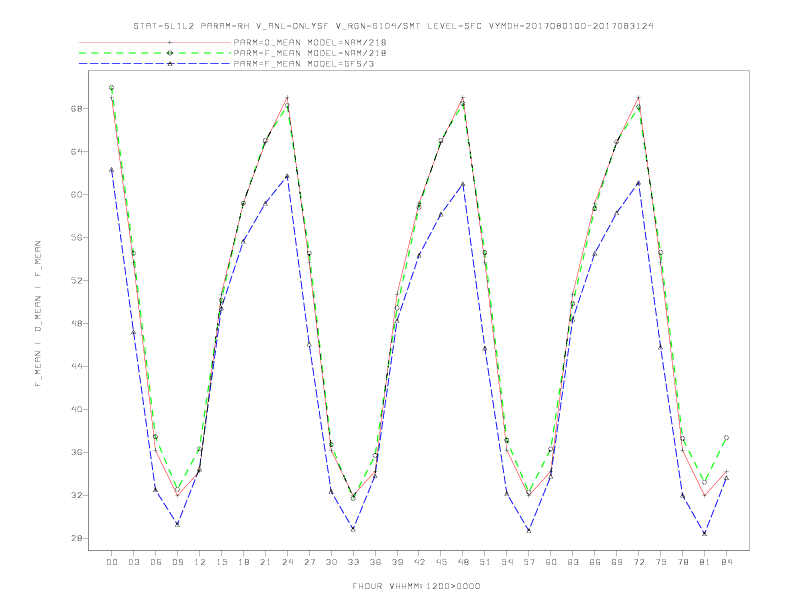Screen dimensions: 792x612
Task: Click x-axis forecast hour label 18
Action: 243,562
